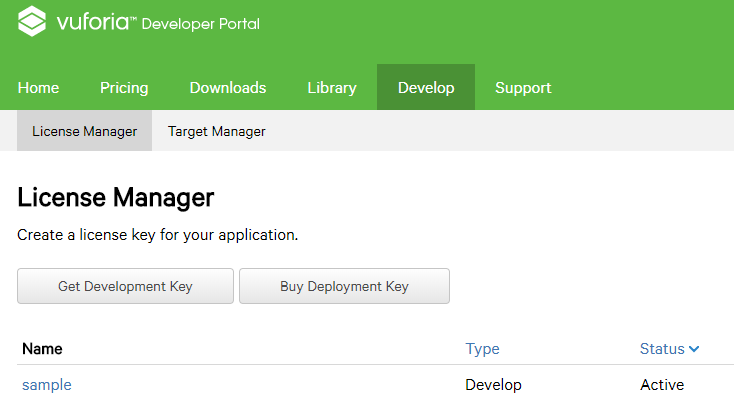
Task: Click the Vuforia Developer Portal title
Action: point(158,22)
